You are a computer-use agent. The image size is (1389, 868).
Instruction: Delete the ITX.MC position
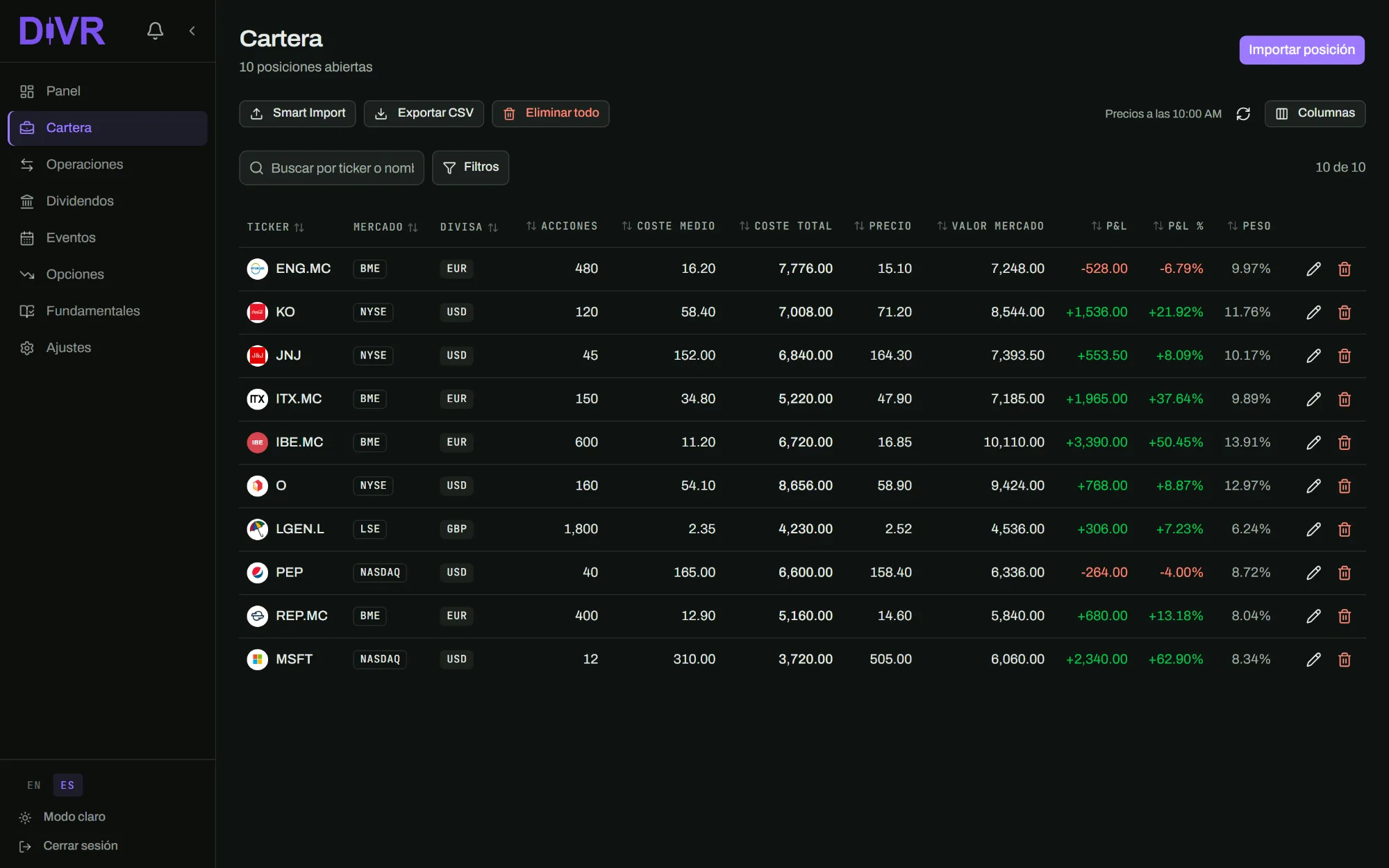coord(1345,399)
